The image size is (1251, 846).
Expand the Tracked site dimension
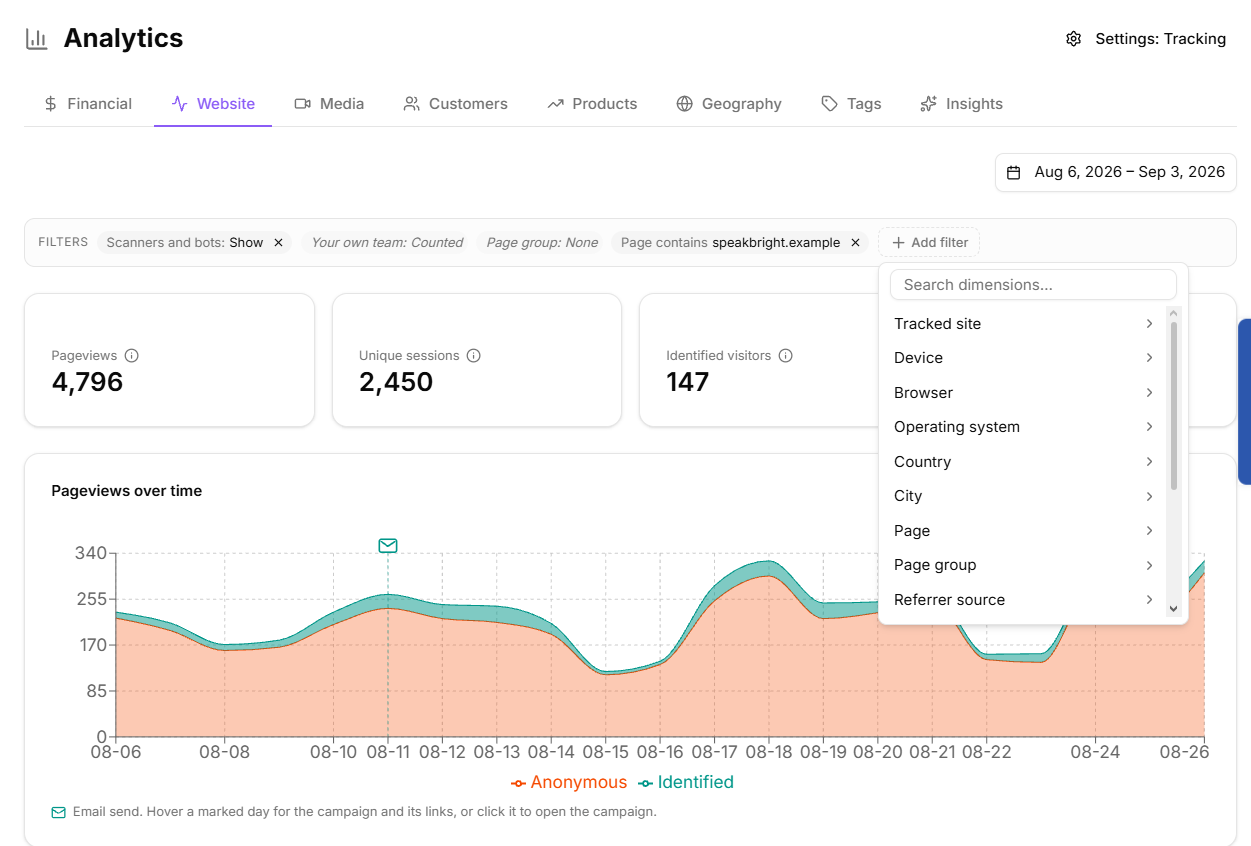[x=1024, y=324]
